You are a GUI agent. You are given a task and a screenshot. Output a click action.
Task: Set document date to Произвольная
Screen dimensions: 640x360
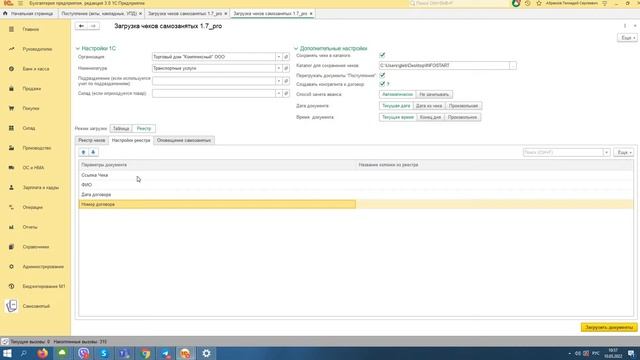(463, 106)
